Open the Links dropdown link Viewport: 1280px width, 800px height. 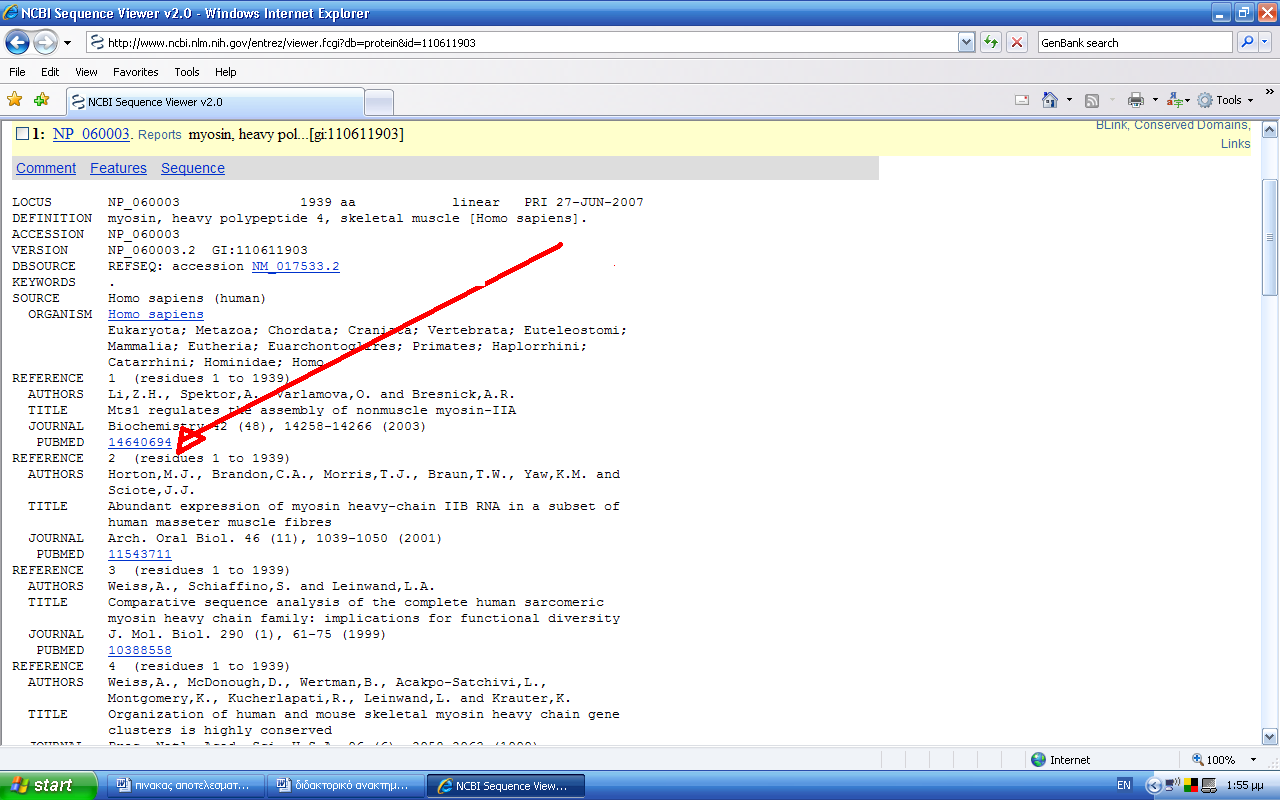(1235, 144)
